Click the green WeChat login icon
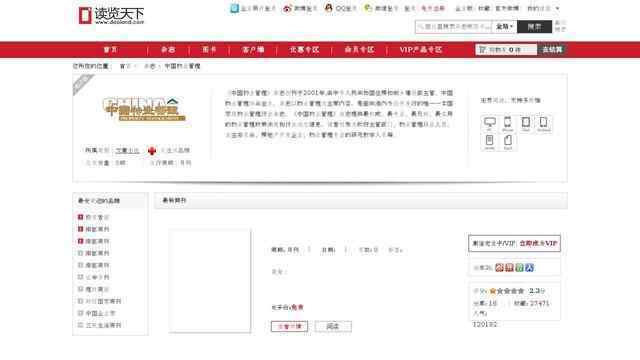Image resolution: width=640 pixels, height=360 pixels. (x=368, y=8)
